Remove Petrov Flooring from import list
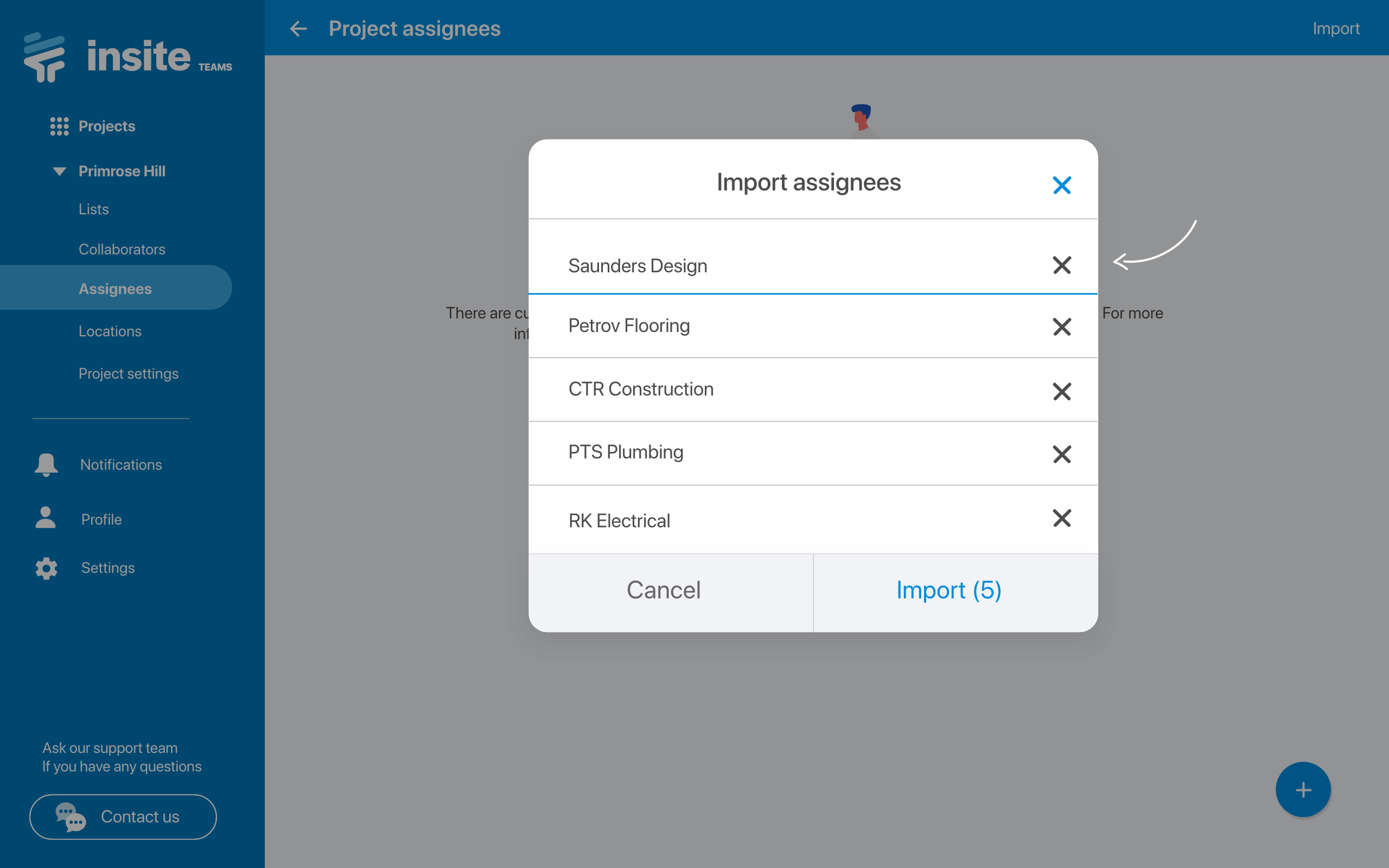1389x868 pixels. [1061, 327]
